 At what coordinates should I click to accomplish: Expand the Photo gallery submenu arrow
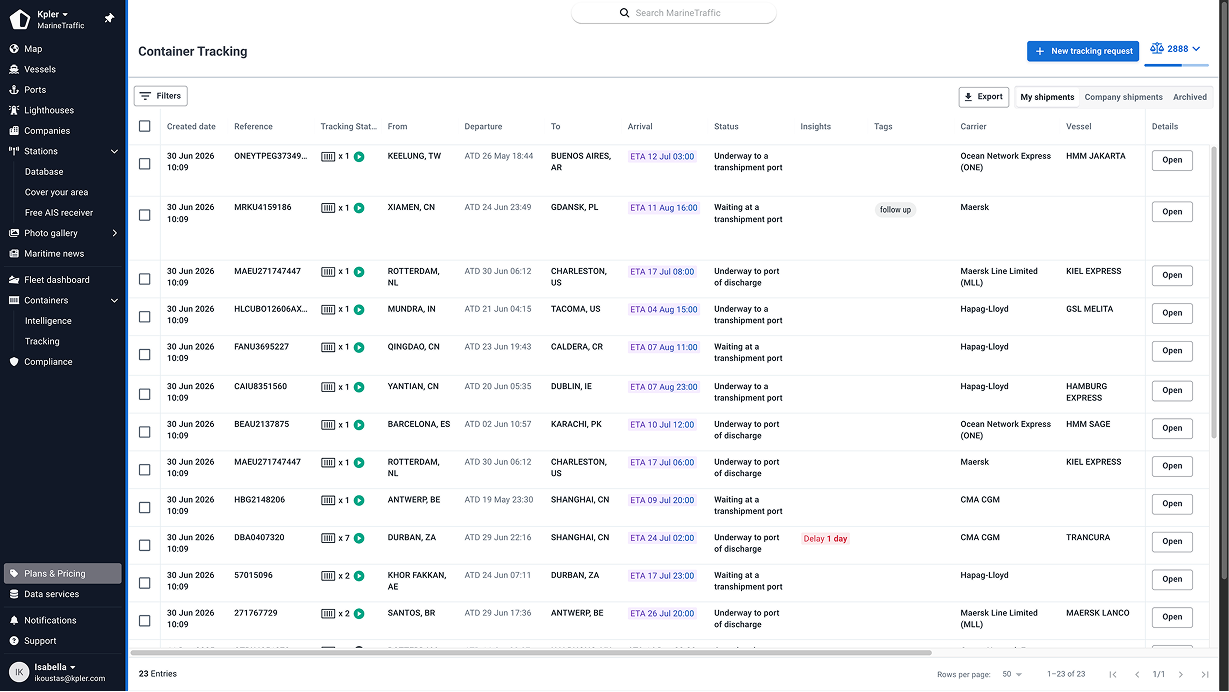click(x=114, y=233)
